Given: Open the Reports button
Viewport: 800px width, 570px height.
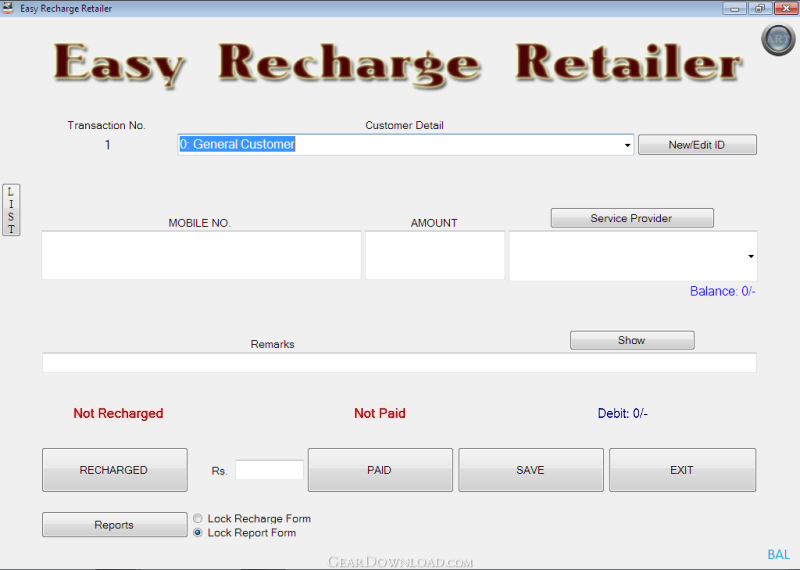Looking at the screenshot, I should [x=115, y=525].
